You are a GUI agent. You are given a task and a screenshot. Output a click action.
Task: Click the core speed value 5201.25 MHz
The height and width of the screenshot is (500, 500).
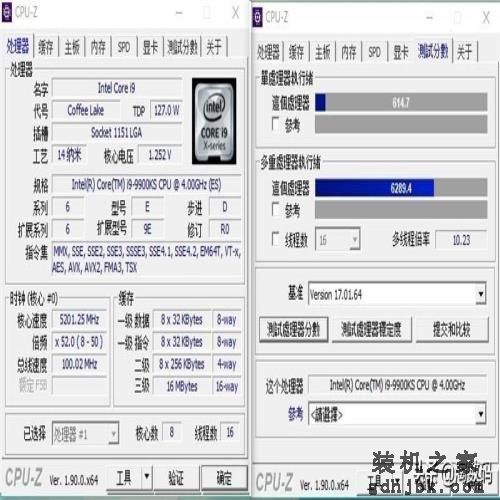(79, 320)
